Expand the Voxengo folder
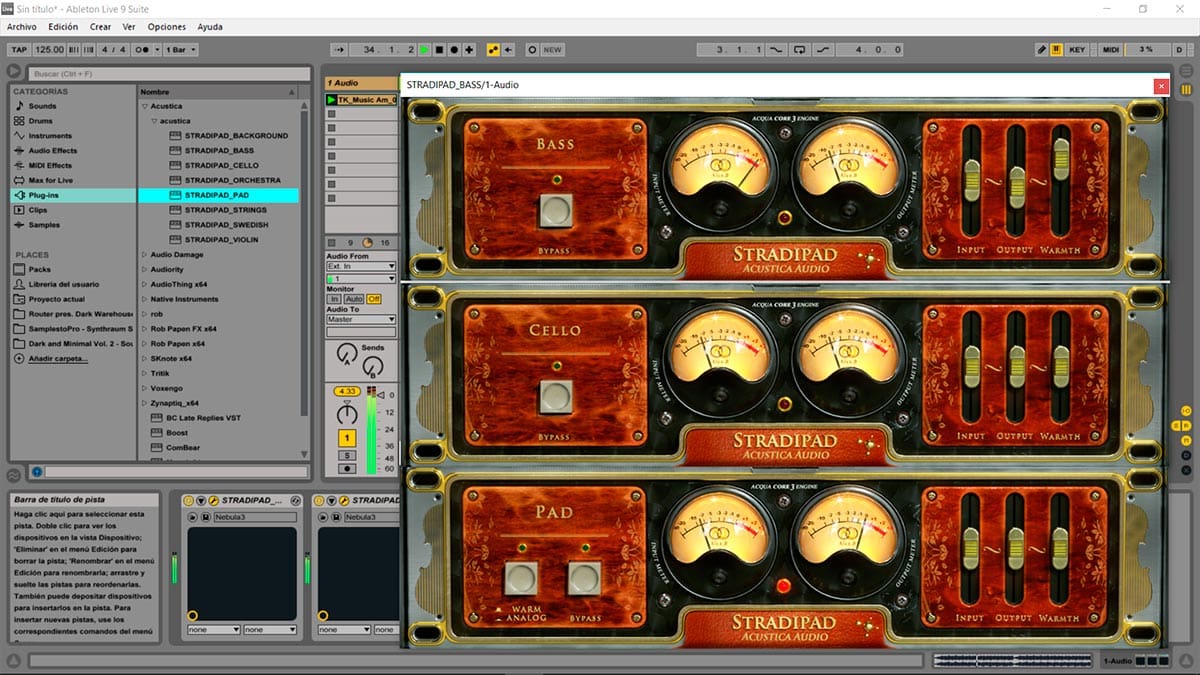 [145, 389]
